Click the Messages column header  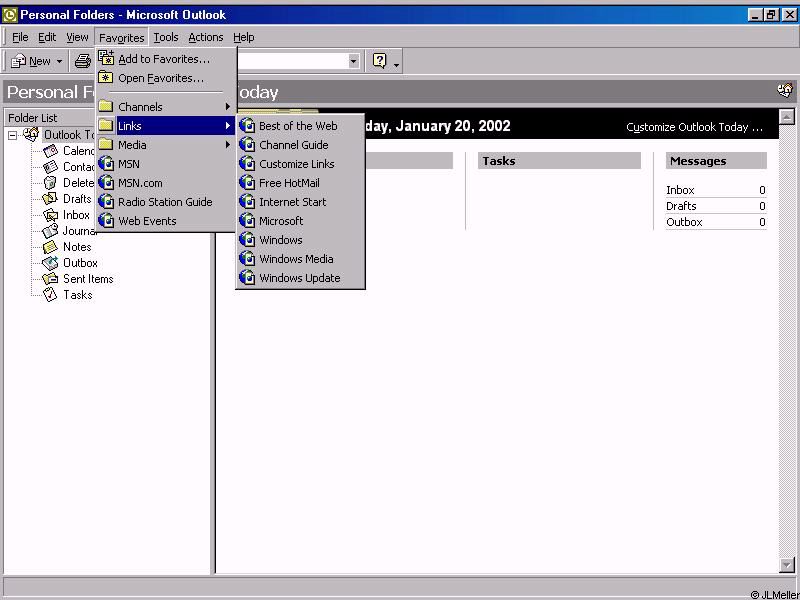pyautogui.click(x=716, y=161)
